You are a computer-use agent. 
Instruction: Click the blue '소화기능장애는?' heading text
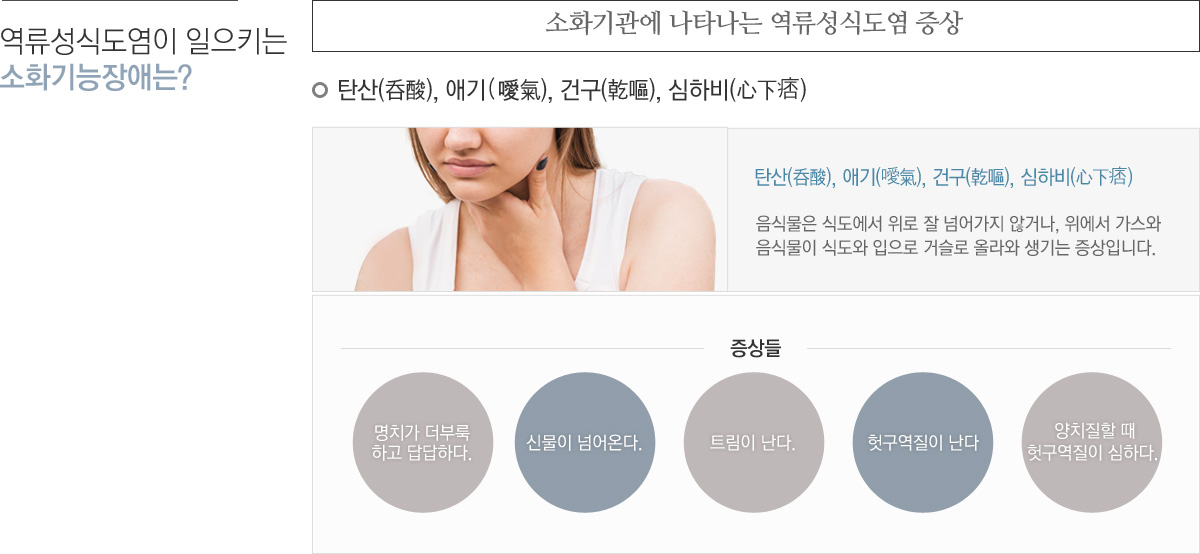point(96,78)
